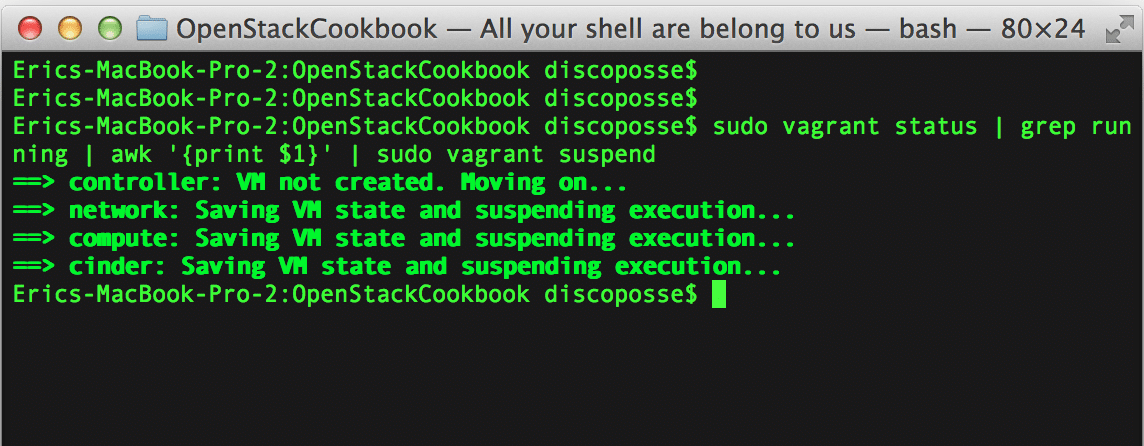Click the green block cursor at the prompt
This screenshot has width=1144, height=446.
[x=718, y=295]
